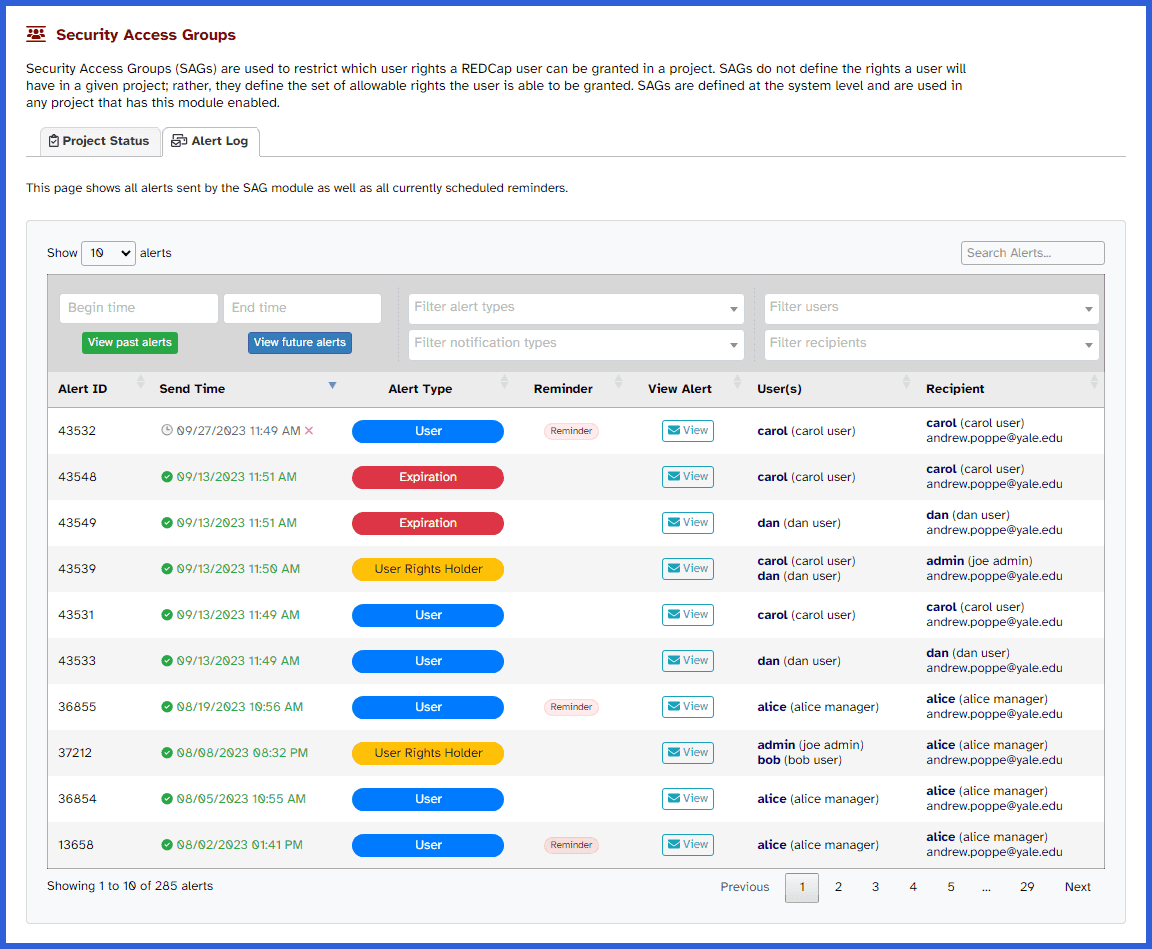The width and height of the screenshot is (1152, 949).
Task: Sort by Reminder column arrows
Action: pos(619,381)
